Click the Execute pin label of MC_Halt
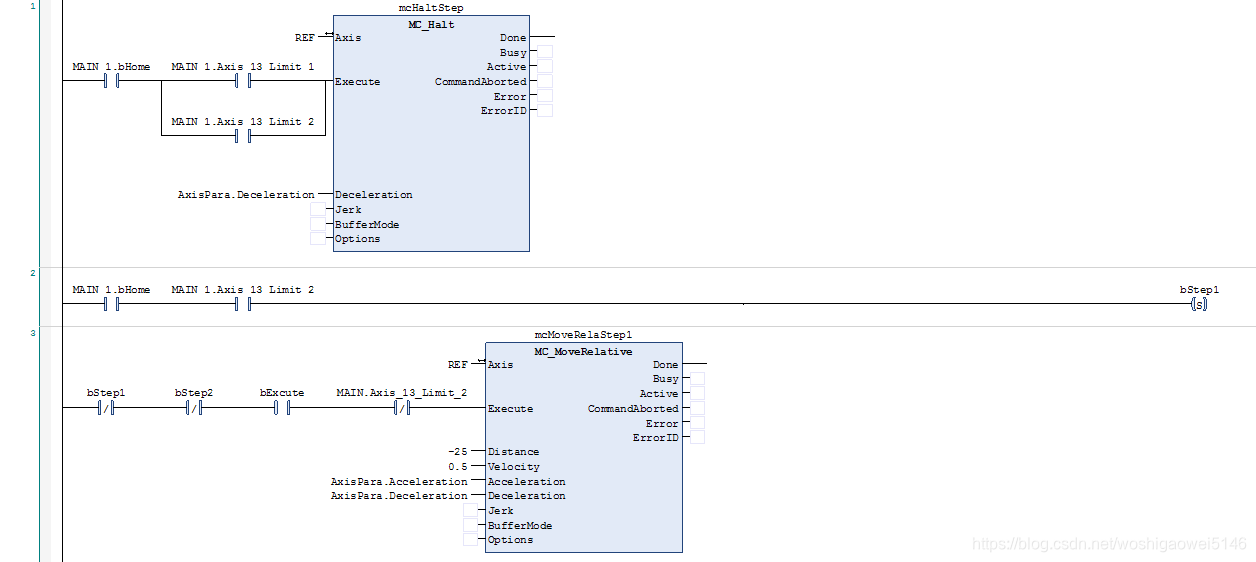 [358, 82]
